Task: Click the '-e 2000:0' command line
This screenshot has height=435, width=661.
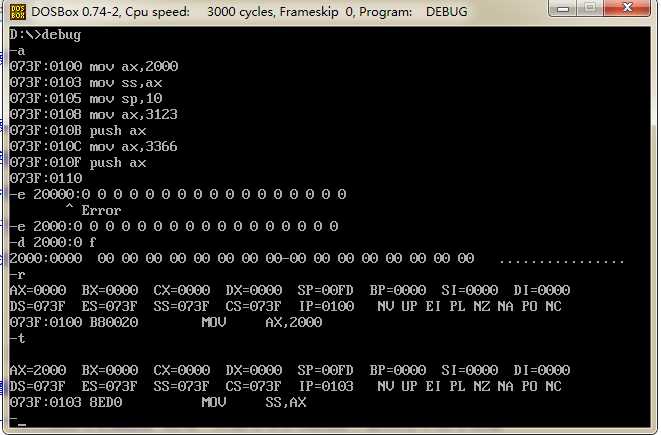Action: 174,226
